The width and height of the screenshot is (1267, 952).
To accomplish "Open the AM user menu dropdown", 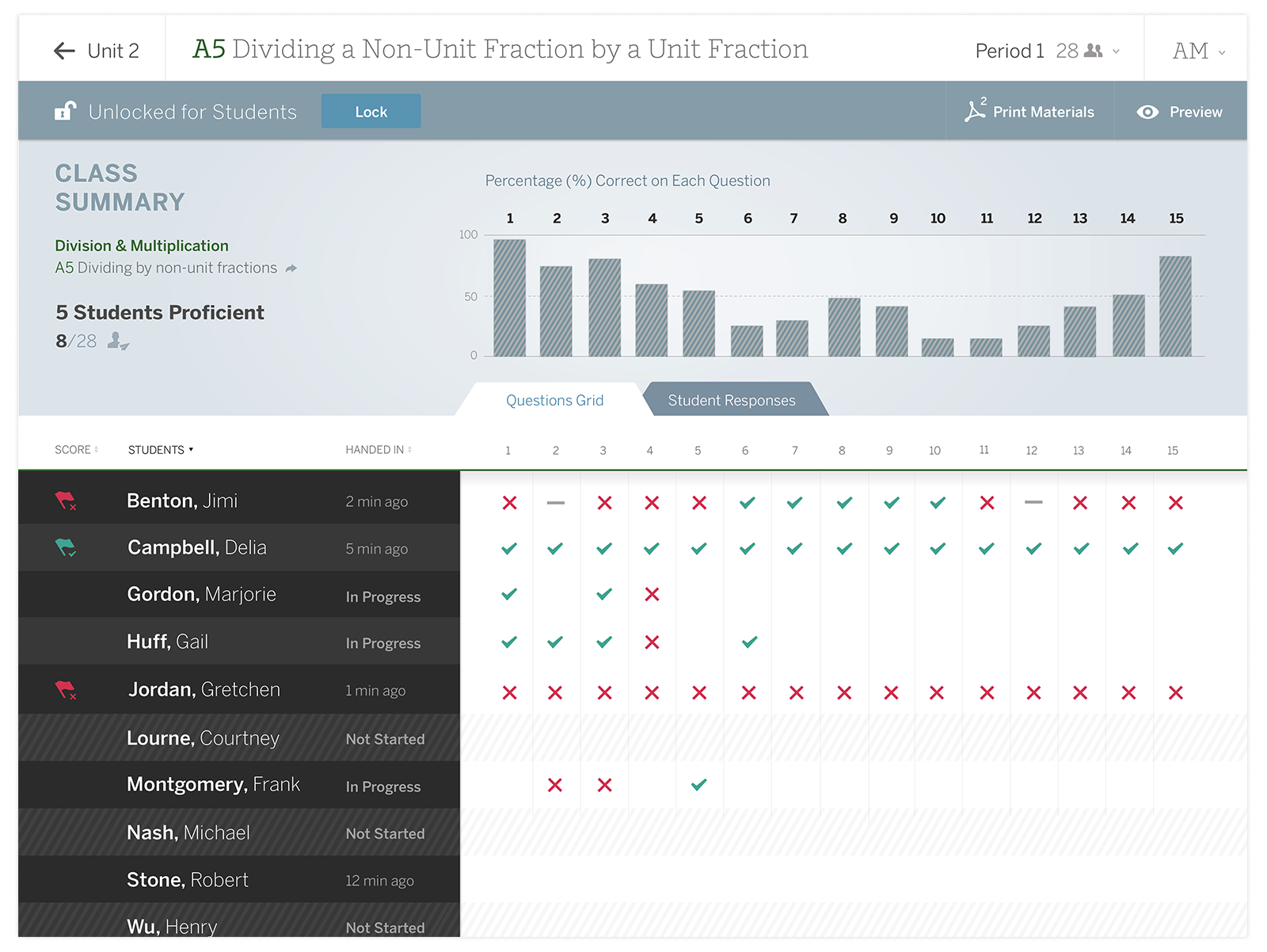I will click(x=1199, y=51).
